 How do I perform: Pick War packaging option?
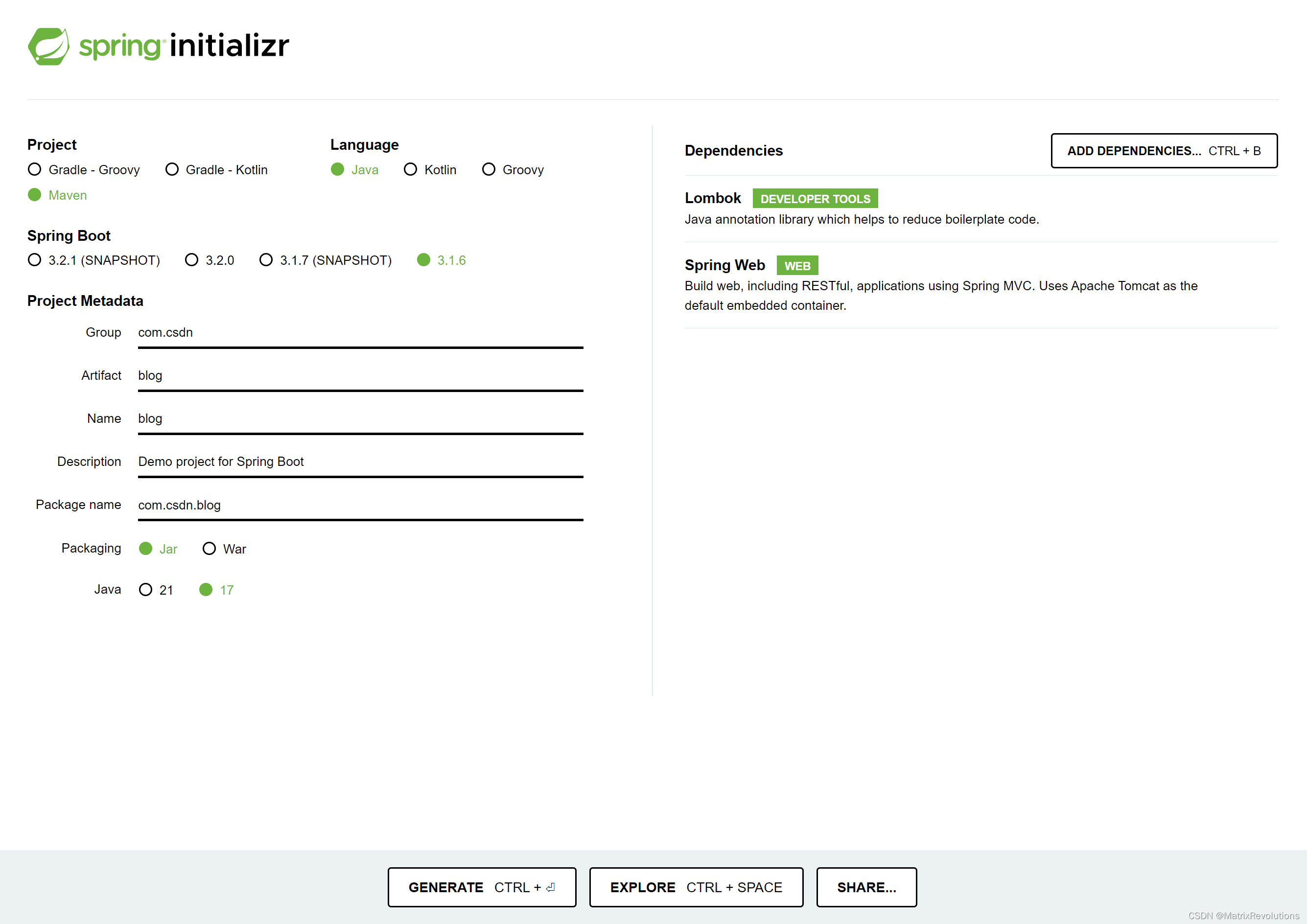click(224, 549)
